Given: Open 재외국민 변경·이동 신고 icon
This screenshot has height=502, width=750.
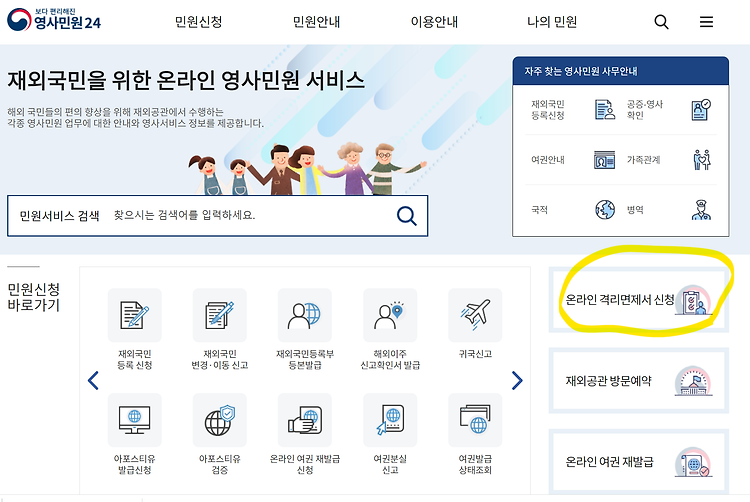Looking at the screenshot, I should 220,315.
